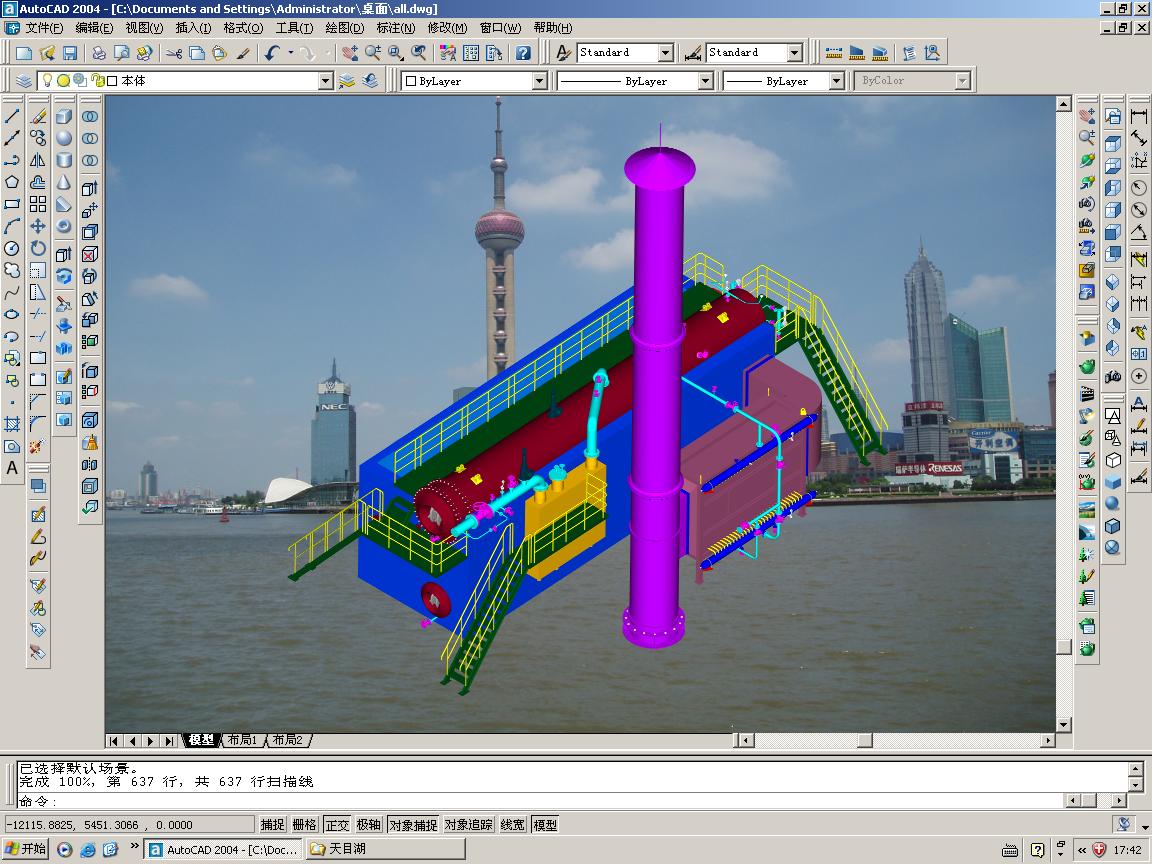This screenshot has height=864, width=1152.
Task: Activate Pan realtime hand tool
Action: [x=350, y=53]
